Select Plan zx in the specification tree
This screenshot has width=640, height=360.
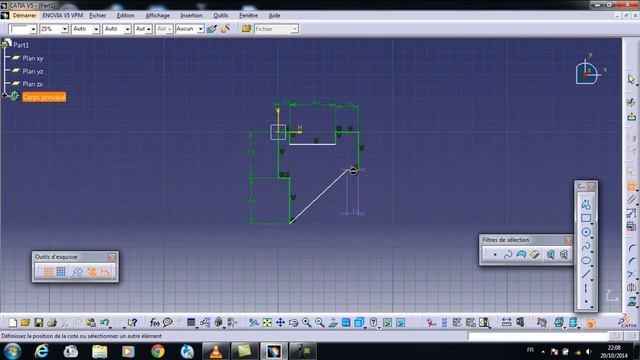pyautogui.click(x=33, y=84)
